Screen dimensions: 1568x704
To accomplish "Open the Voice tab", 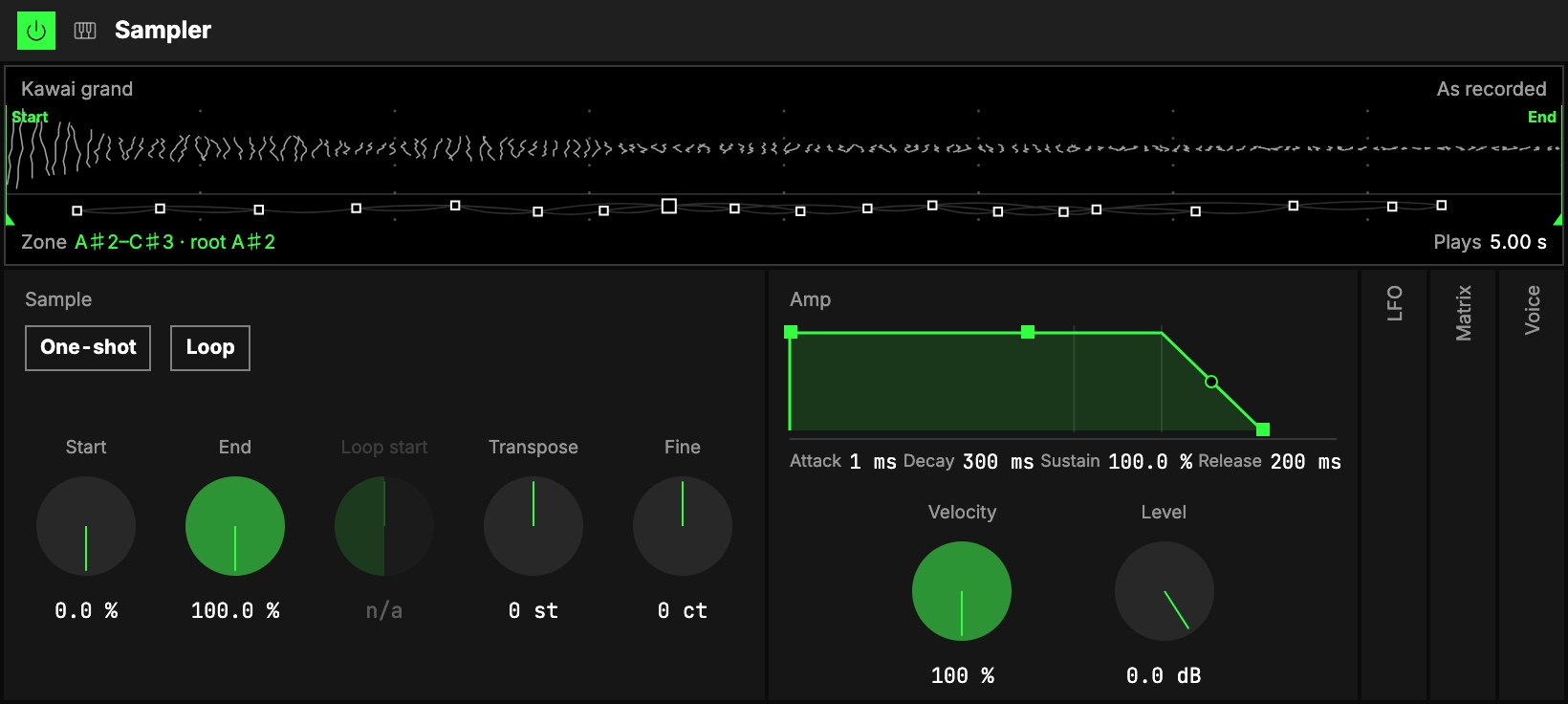I will coord(1532,310).
